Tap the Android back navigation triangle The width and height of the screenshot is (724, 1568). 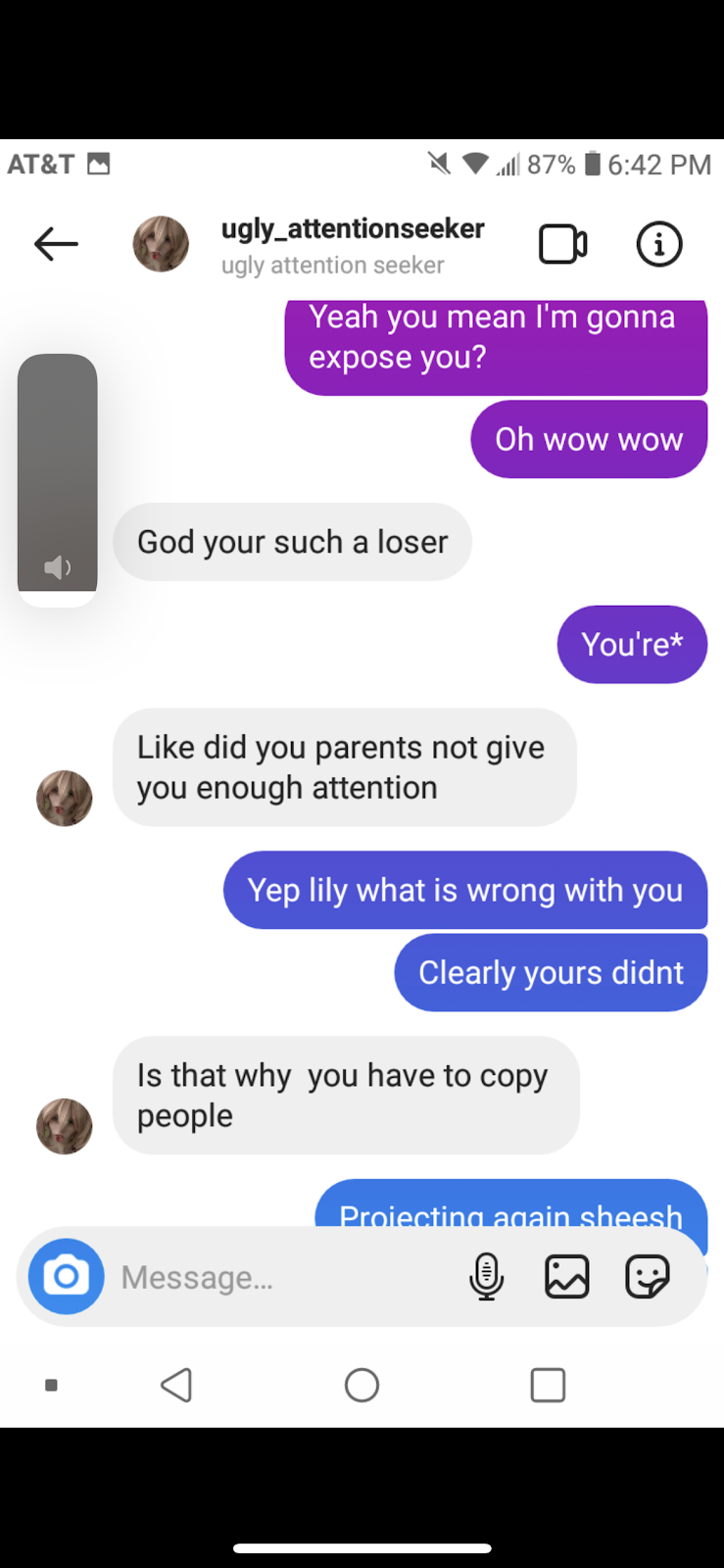tap(176, 1385)
